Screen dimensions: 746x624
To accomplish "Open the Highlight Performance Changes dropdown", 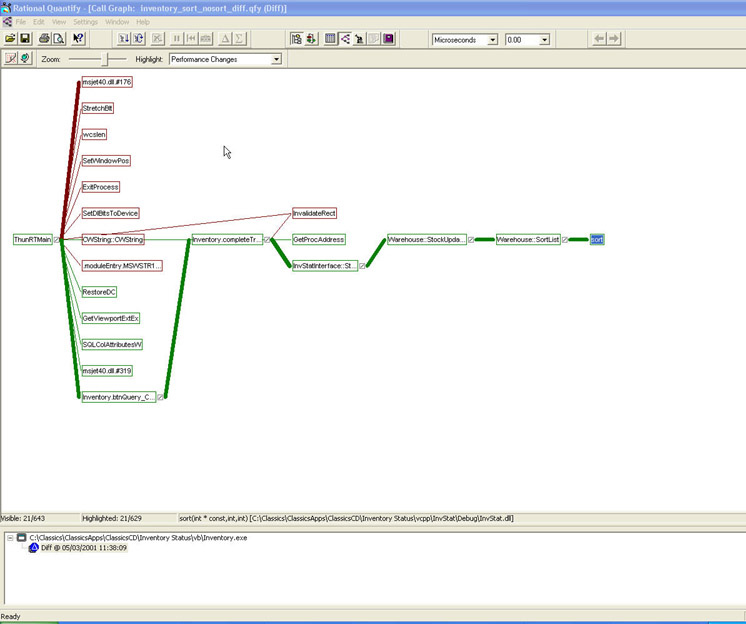I will [276, 59].
